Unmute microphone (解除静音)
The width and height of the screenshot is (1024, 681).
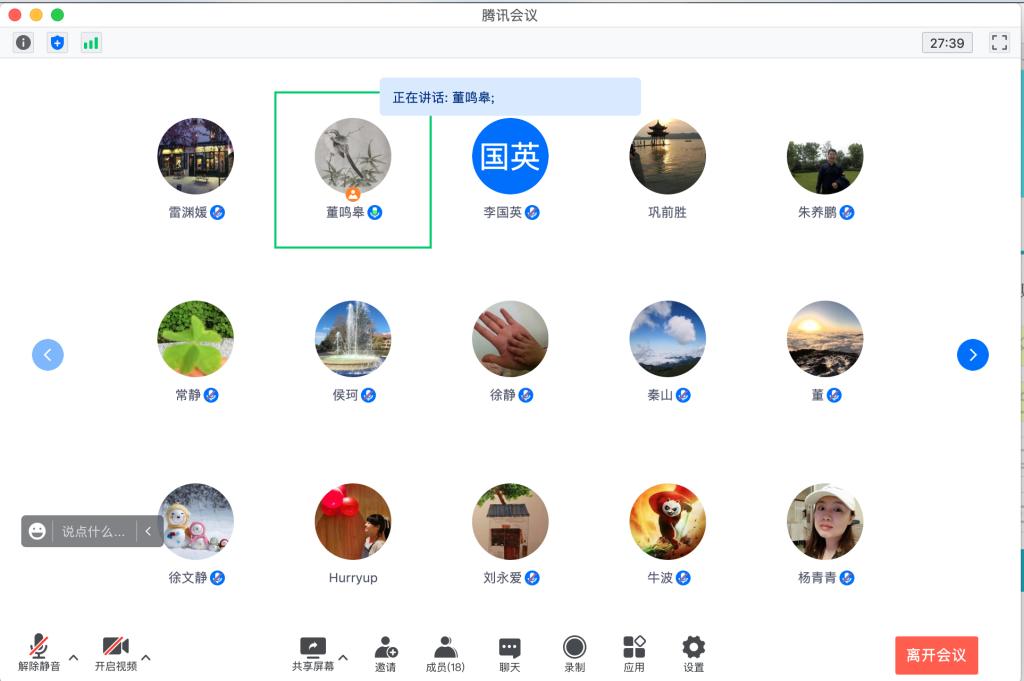coord(39,652)
